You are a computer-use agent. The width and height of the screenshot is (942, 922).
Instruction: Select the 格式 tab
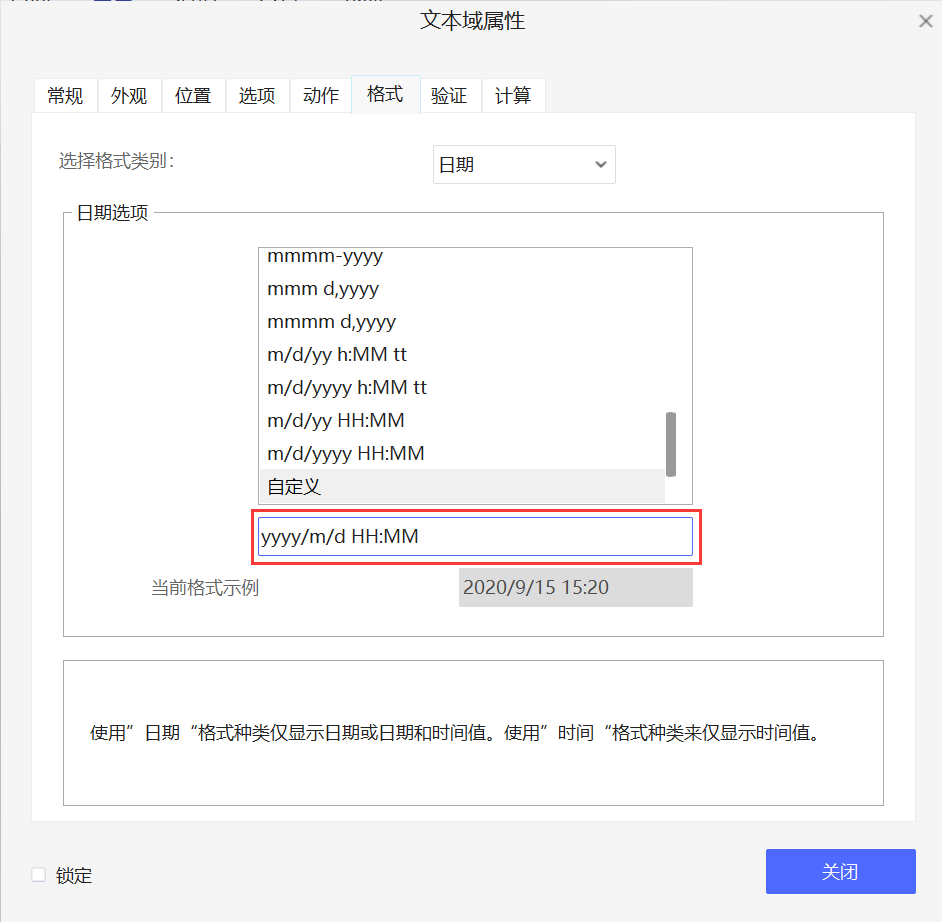pos(385,95)
